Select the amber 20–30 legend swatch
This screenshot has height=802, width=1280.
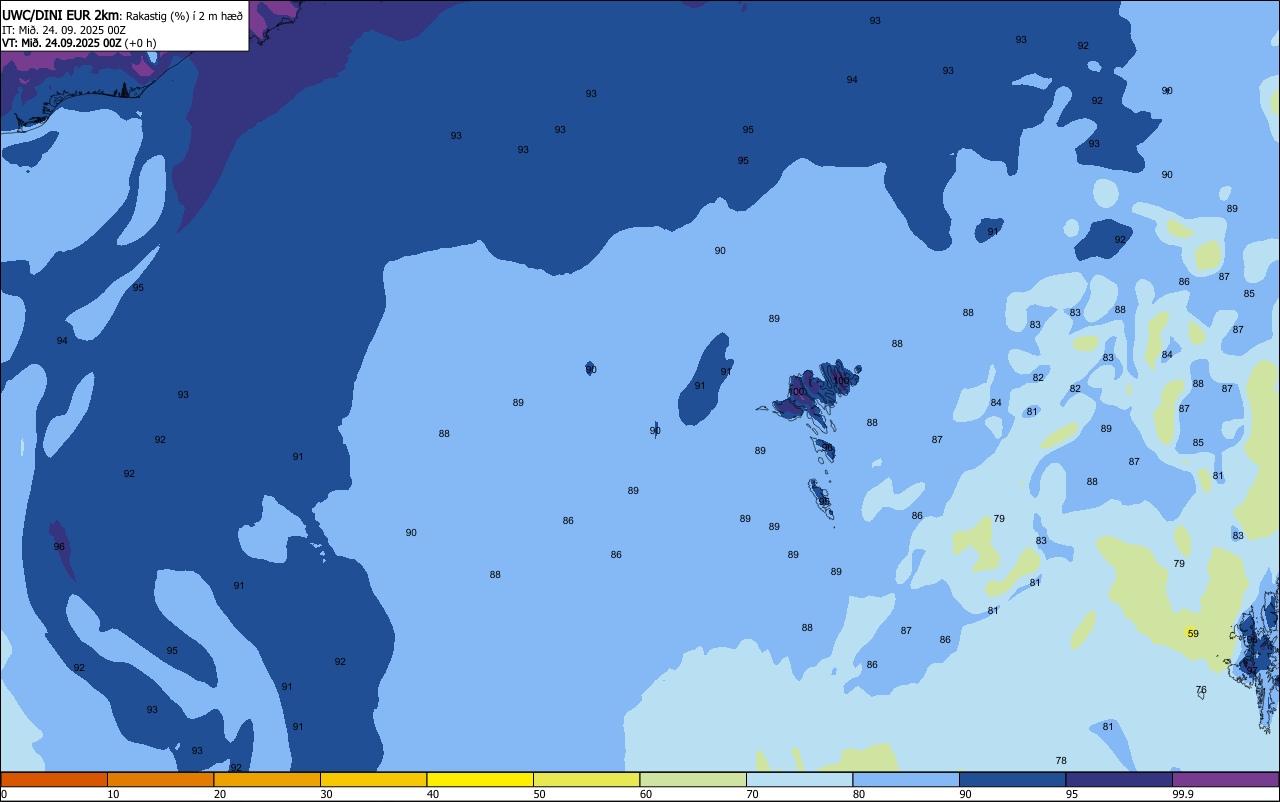tap(267, 779)
